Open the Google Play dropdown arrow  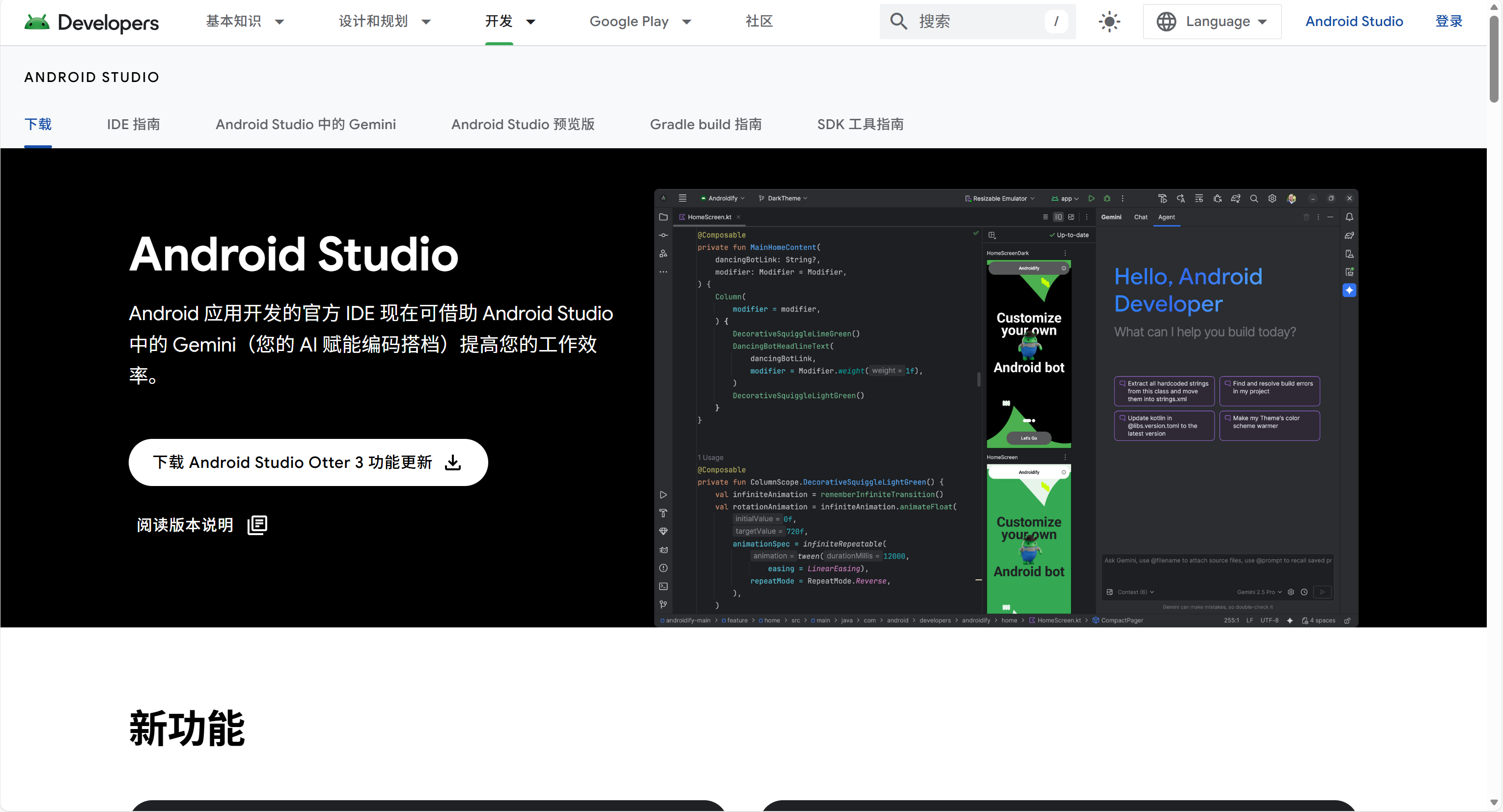(687, 22)
